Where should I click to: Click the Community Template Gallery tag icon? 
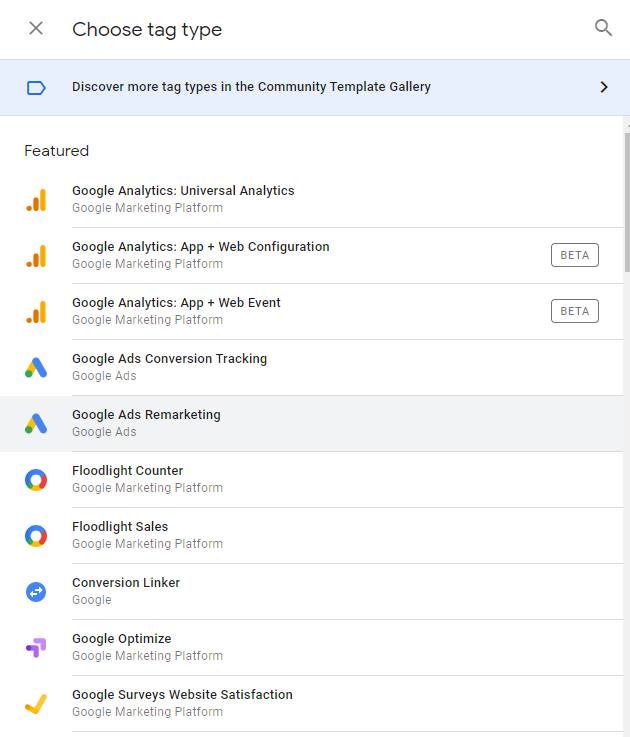pyautogui.click(x=36, y=88)
